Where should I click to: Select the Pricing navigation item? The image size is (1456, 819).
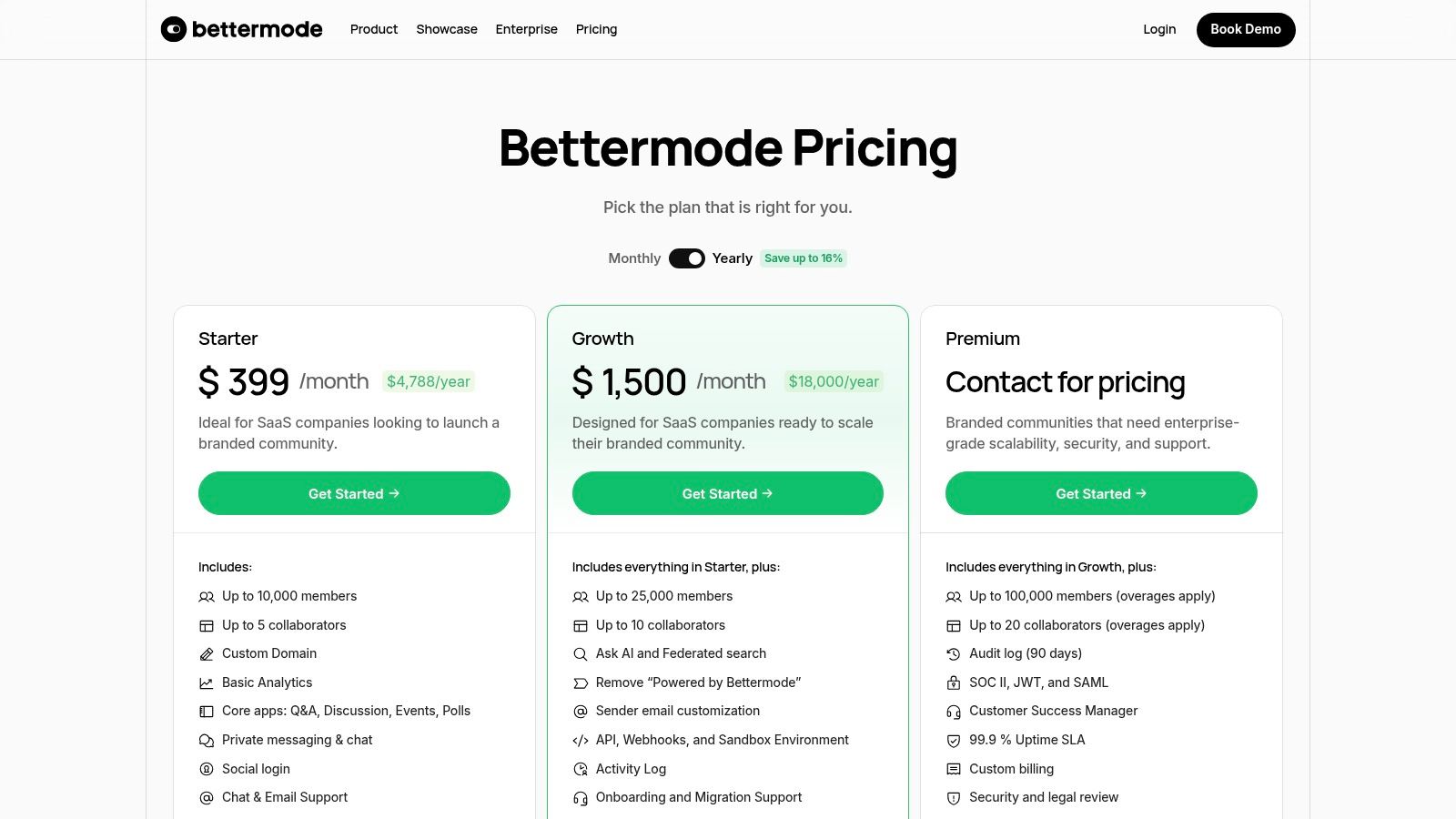[596, 29]
